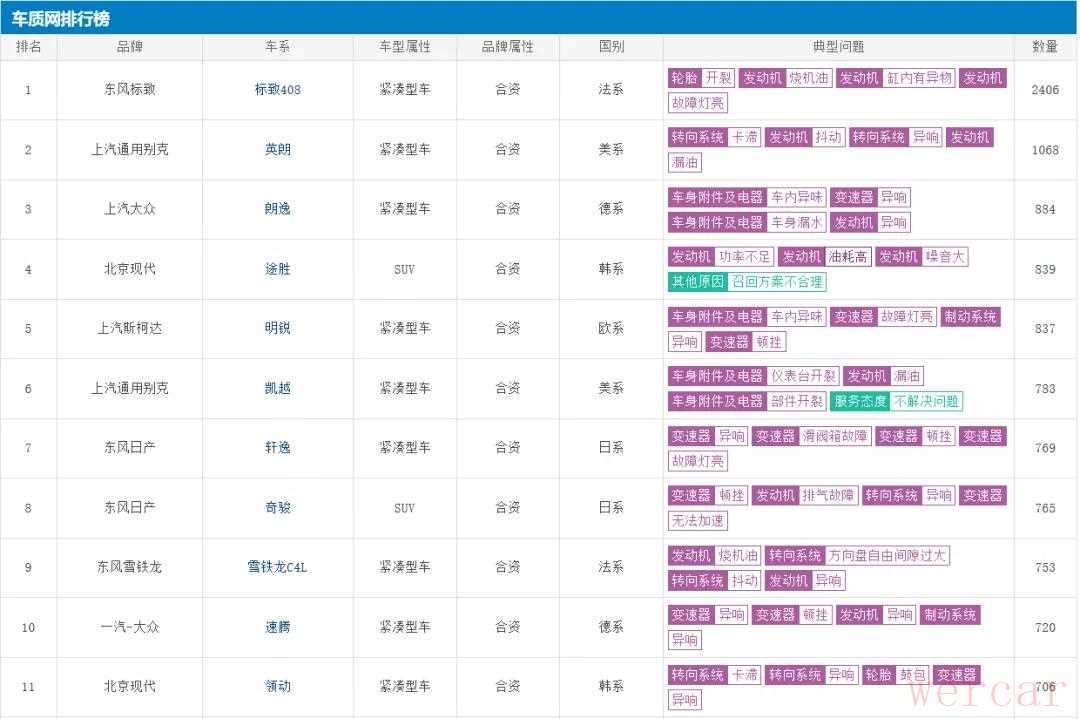
Task: Open the 明锐 model link
Action: pyautogui.click(x=277, y=328)
